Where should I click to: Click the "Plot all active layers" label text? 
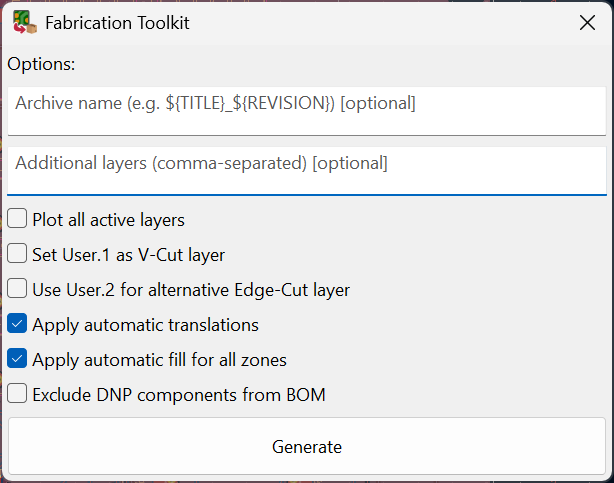(108, 220)
